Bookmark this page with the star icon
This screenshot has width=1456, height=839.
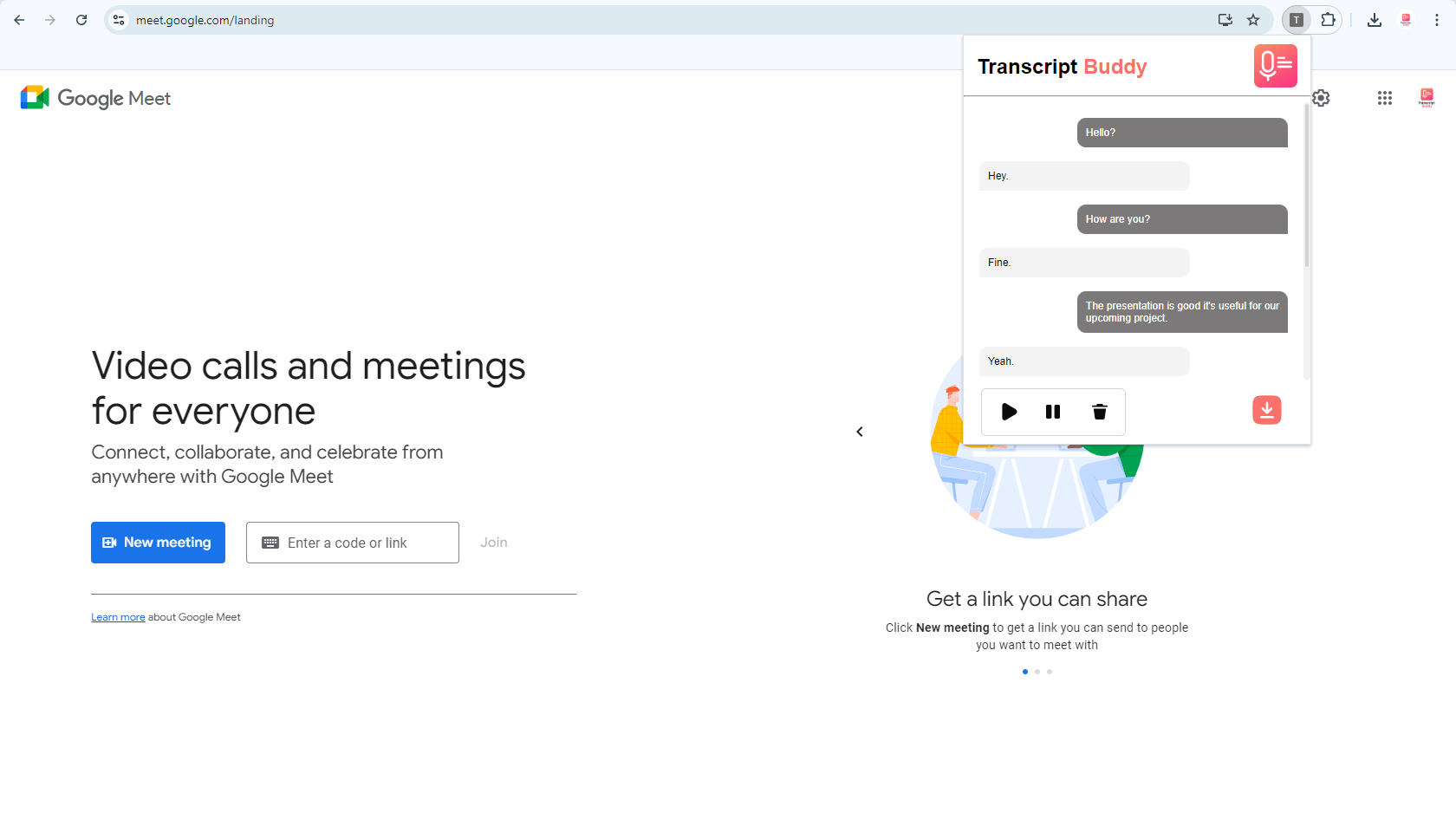[1253, 20]
